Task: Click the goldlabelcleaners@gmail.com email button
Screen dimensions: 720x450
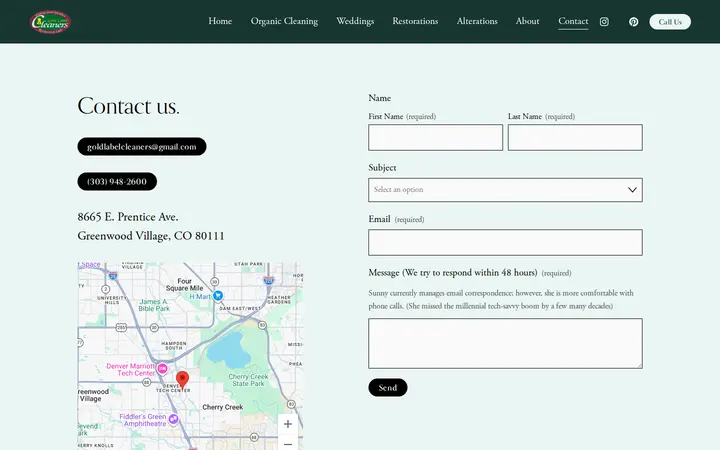Action: pos(142,146)
